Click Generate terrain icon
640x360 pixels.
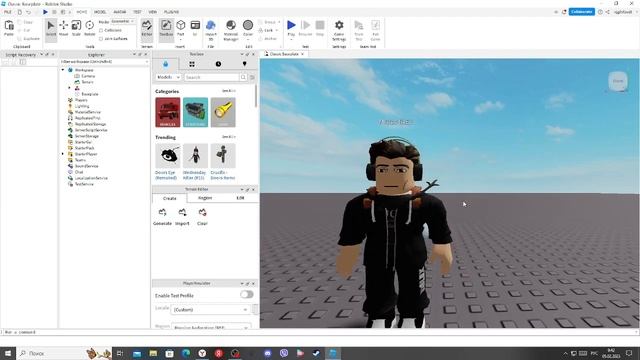[162, 212]
